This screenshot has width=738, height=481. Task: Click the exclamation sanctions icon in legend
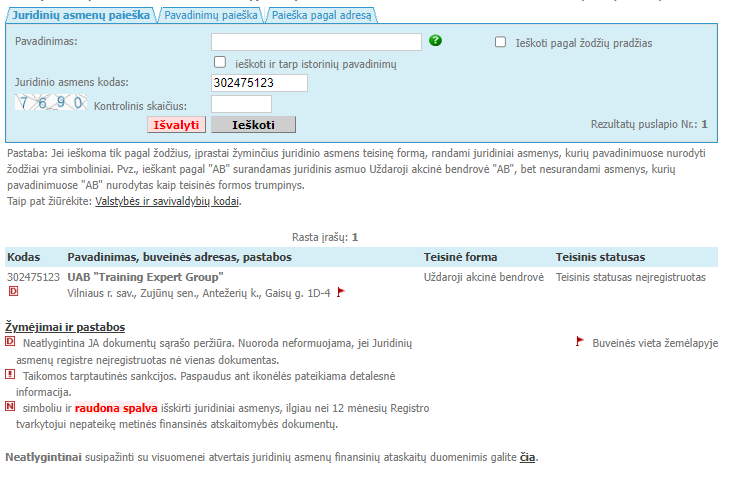(x=10, y=374)
